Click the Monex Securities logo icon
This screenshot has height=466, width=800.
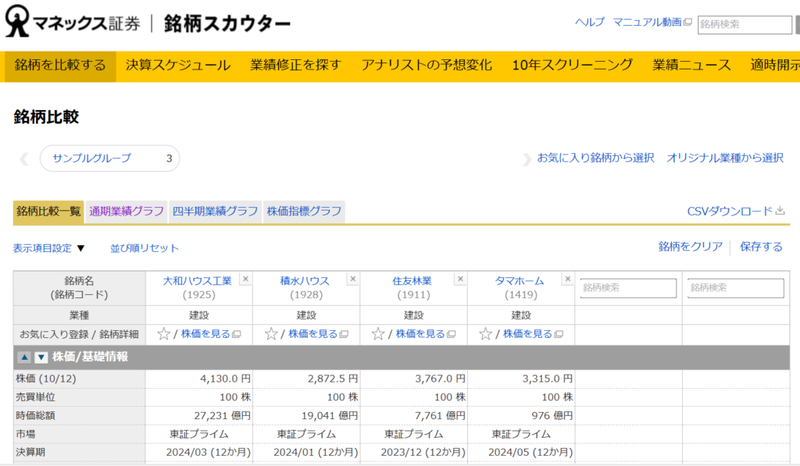[x=17, y=21]
